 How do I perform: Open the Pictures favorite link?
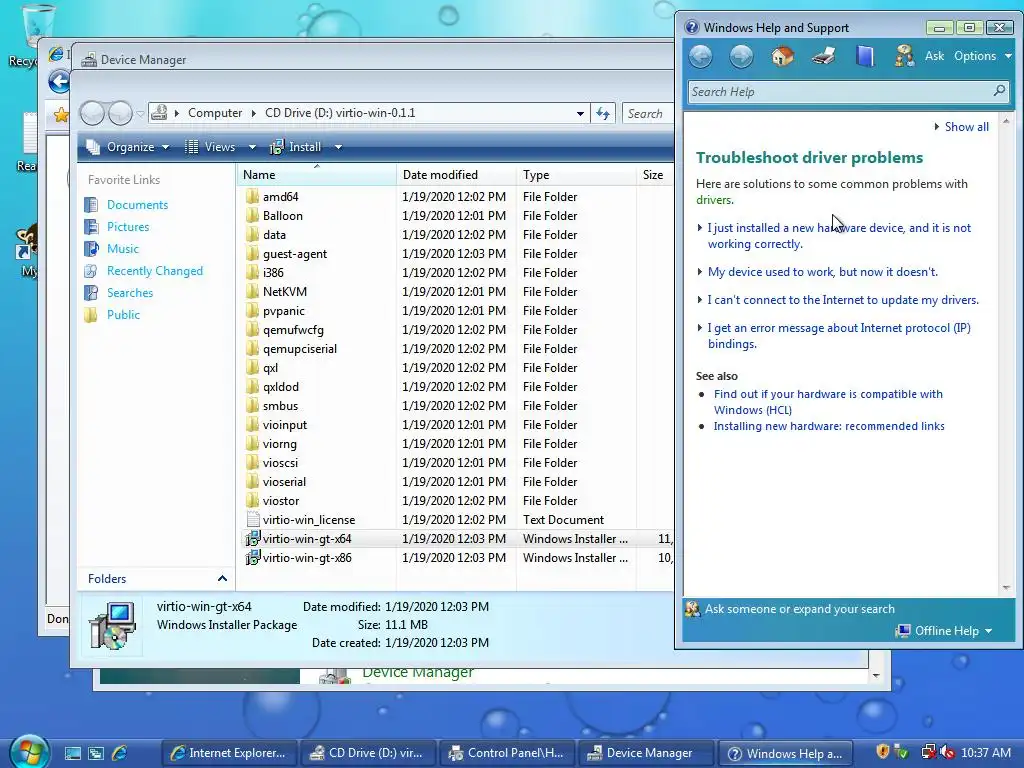[x=128, y=227]
